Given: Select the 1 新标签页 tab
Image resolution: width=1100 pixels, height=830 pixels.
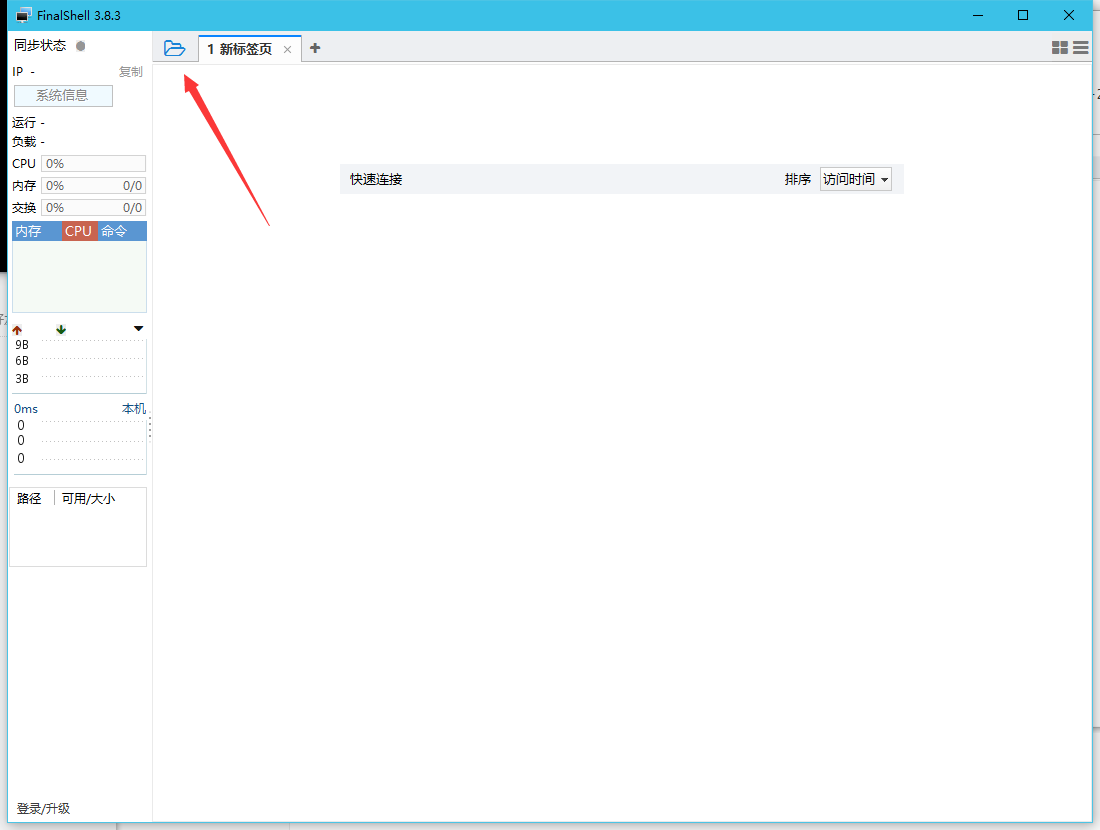Looking at the screenshot, I should 240,49.
